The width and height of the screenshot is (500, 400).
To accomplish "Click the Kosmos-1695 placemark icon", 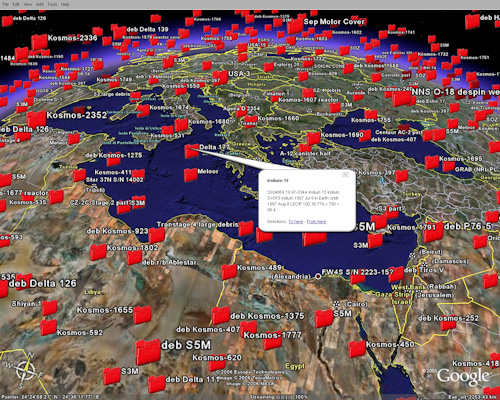I will [x=432, y=162].
